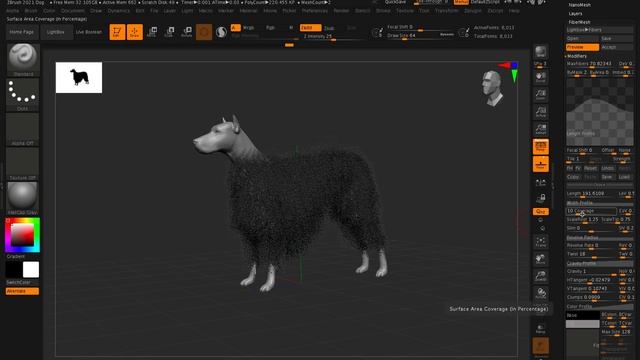This screenshot has width=640, height=360.
Task: Click the camera head orientation widget
Action: pyautogui.click(x=492, y=89)
